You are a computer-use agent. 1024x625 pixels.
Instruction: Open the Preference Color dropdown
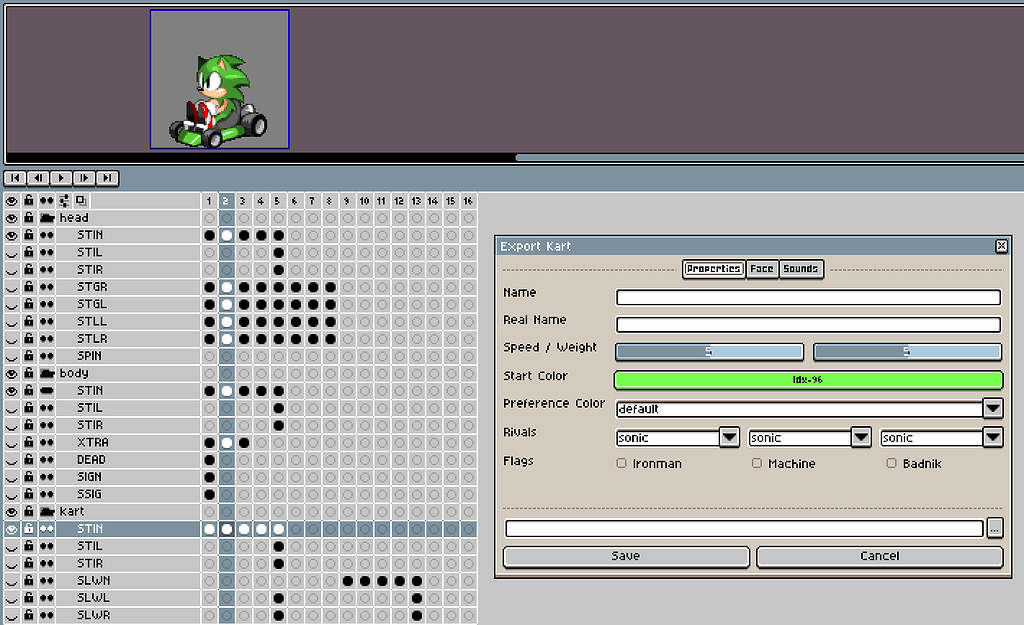(x=992, y=408)
